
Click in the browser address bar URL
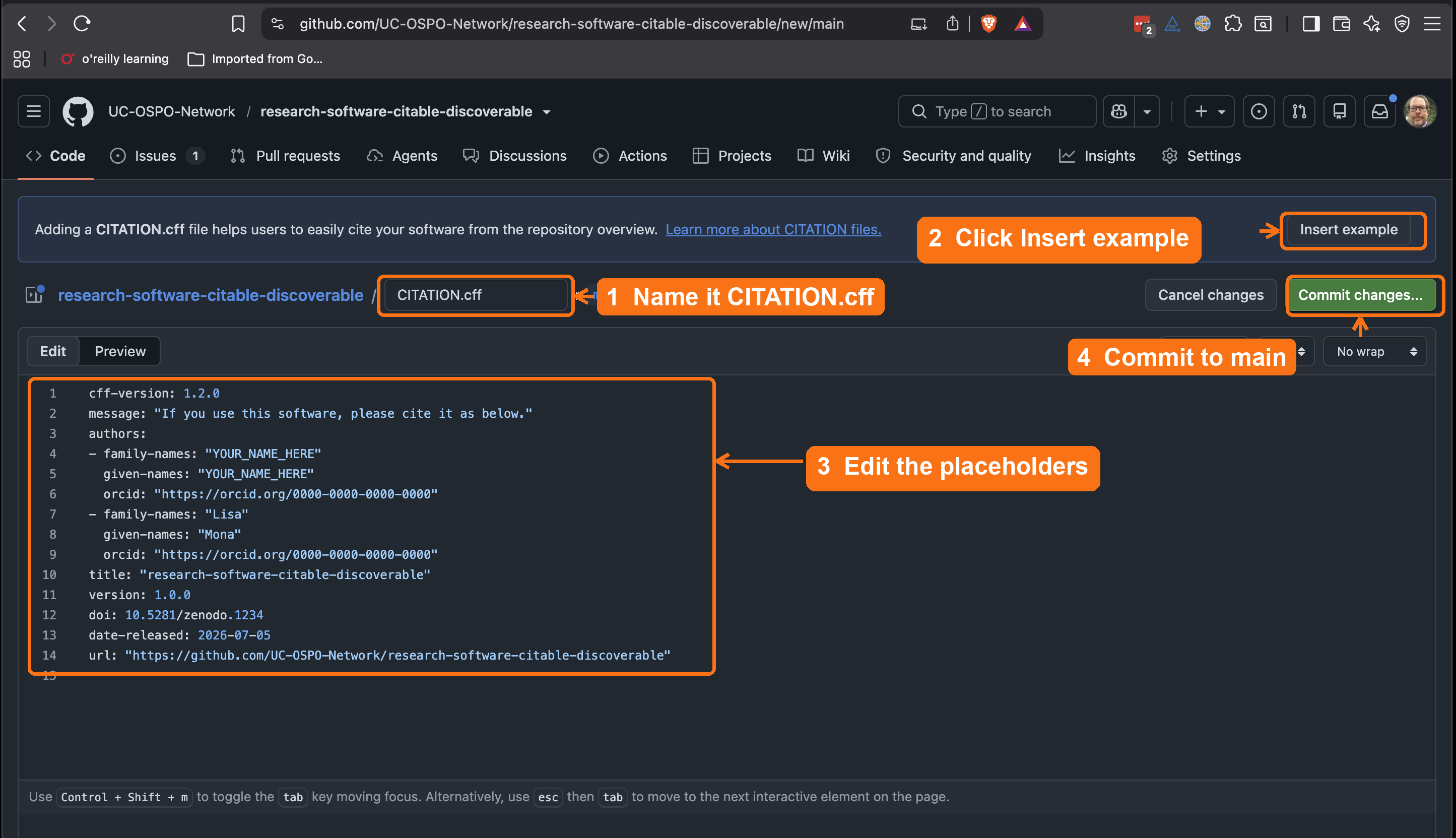571,24
